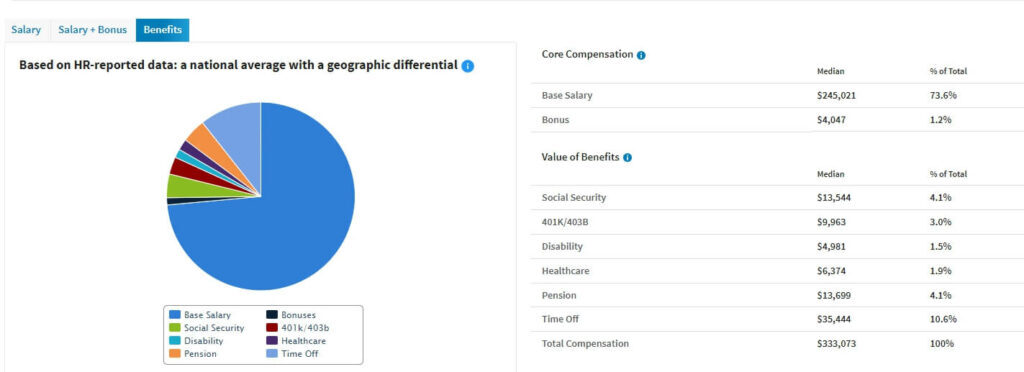The height and width of the screenshot is (372, 1024).
Task: Click the 401k/403b legend swatch
Action: (x=272, y=328)
